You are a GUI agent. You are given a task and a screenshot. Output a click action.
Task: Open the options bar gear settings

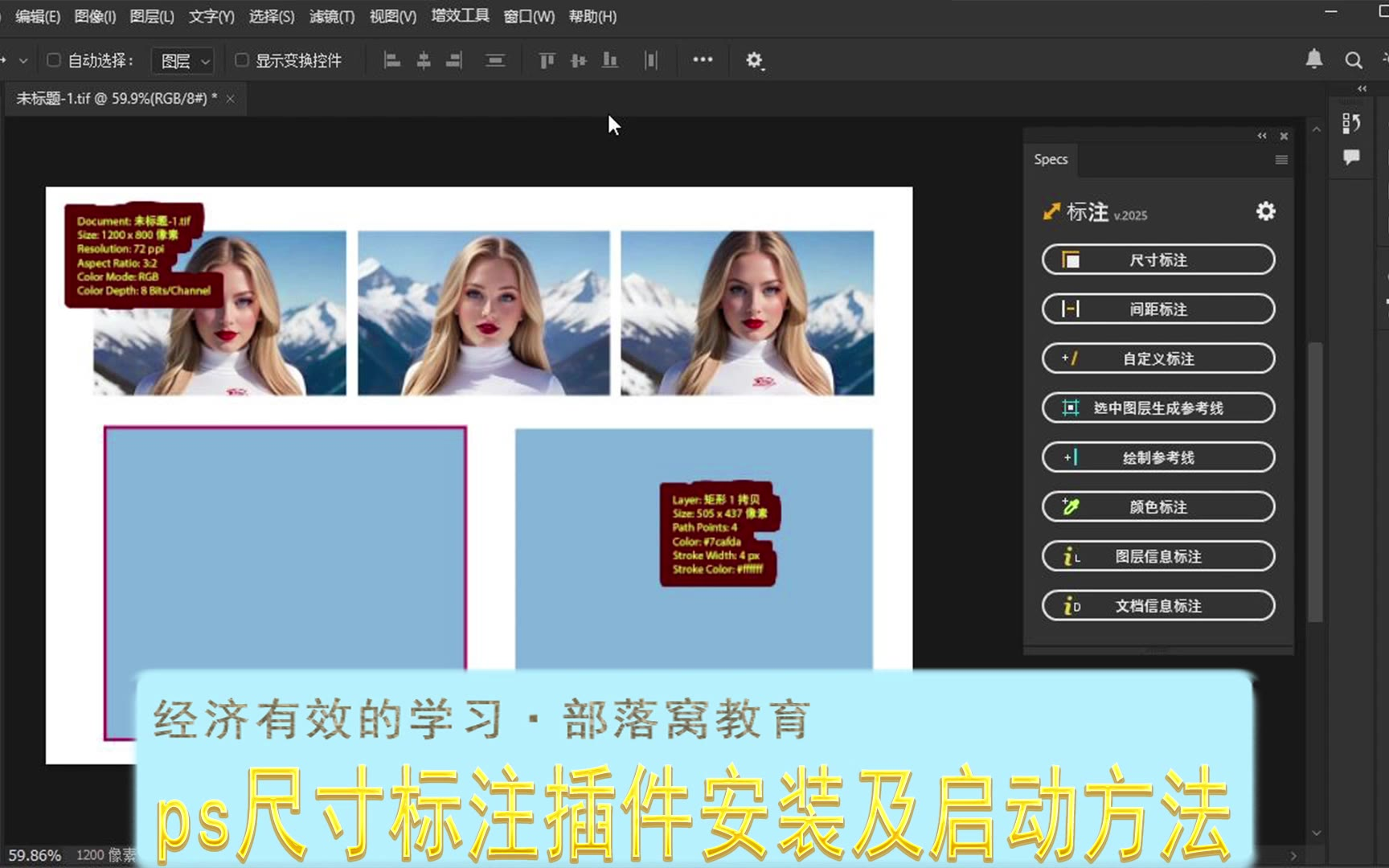[x=754, y=60]
